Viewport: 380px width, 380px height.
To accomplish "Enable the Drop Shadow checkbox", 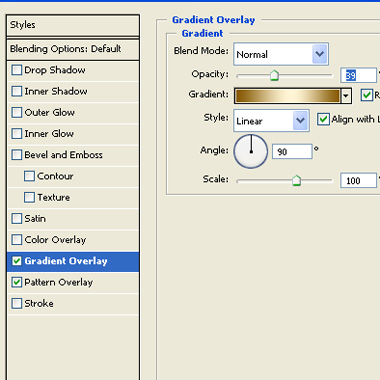I will tap(16, 70).
